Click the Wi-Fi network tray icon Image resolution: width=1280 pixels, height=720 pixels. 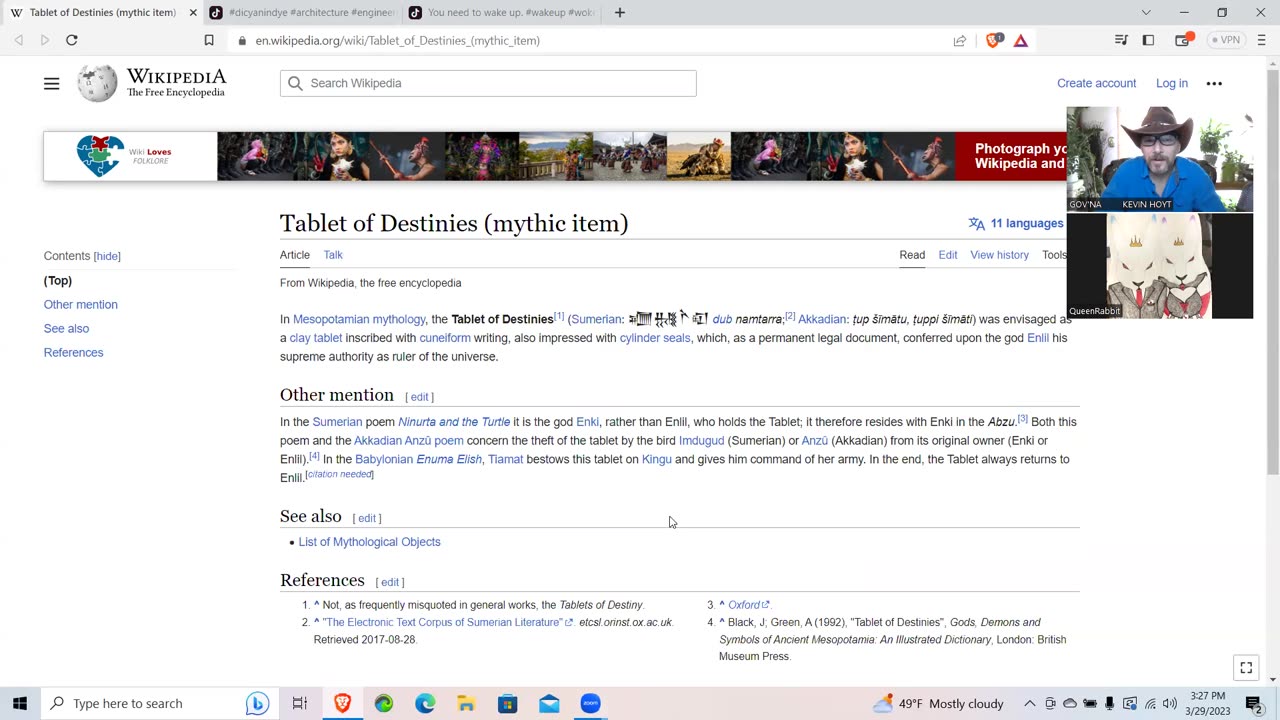coord(1150,704)
